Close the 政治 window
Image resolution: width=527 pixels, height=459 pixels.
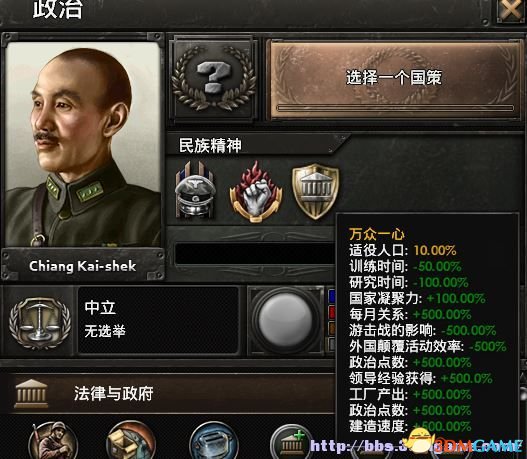[x=511, y=10]
